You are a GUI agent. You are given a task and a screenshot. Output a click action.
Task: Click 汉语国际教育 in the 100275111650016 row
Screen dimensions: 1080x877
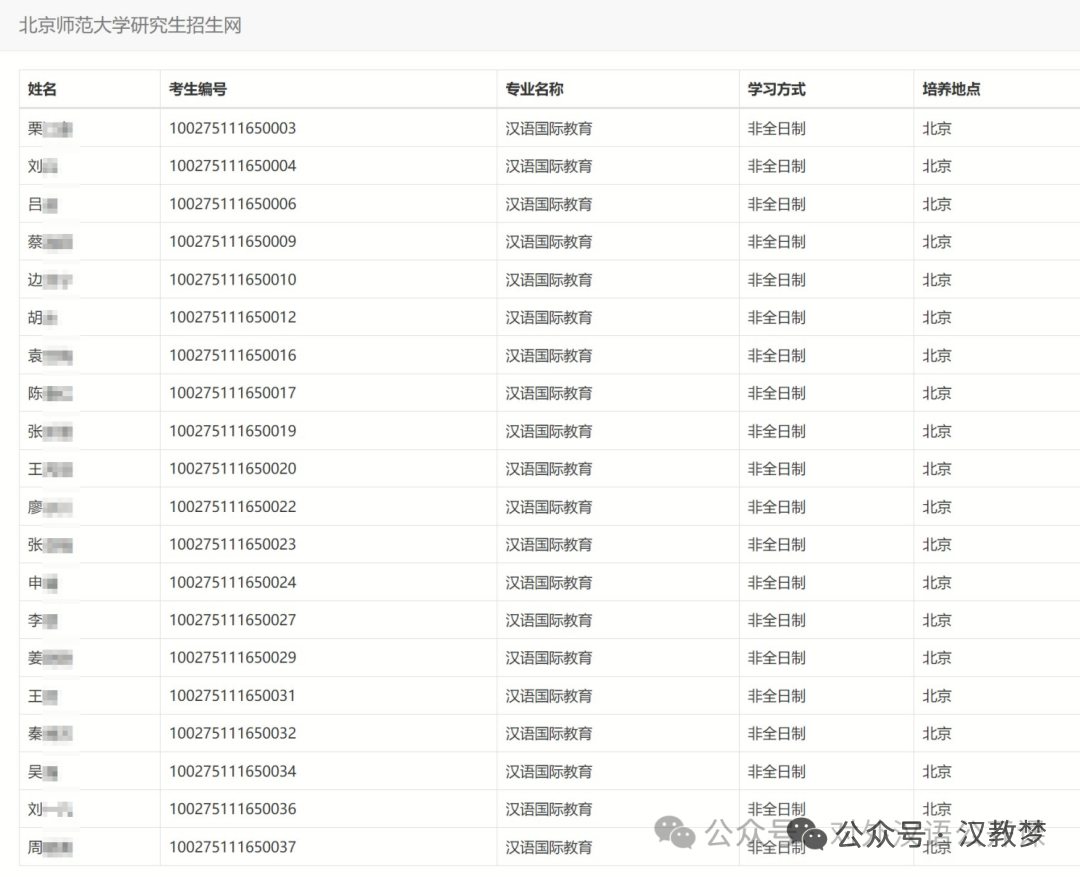(548, 355)
